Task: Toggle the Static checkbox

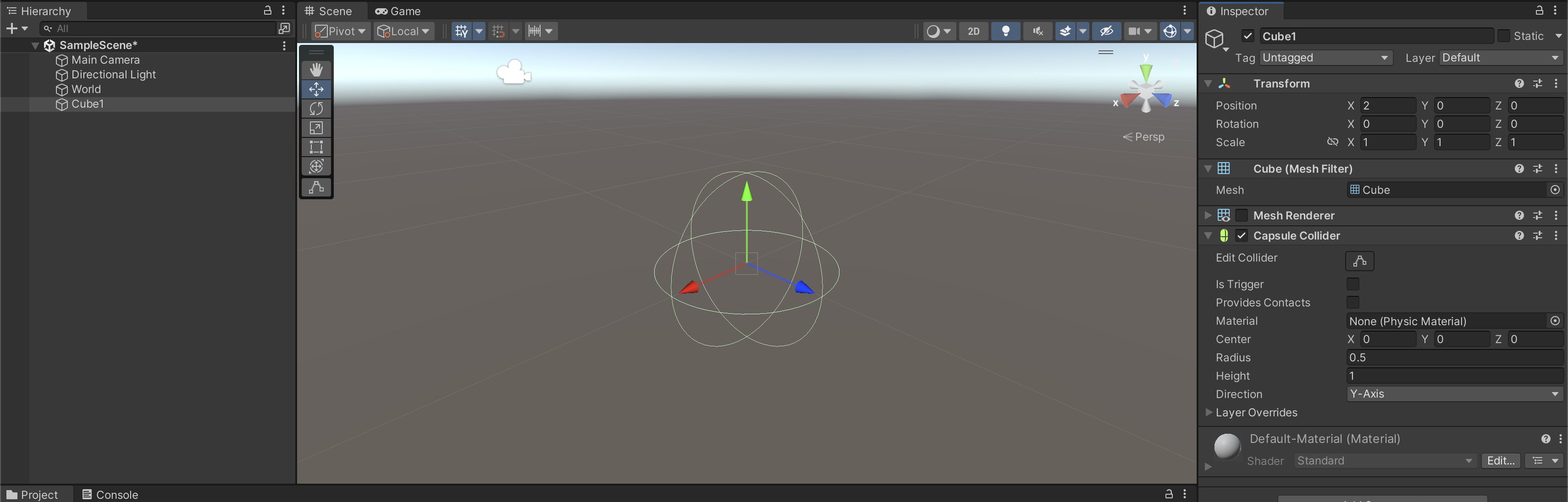Action: coord(1503,36)
